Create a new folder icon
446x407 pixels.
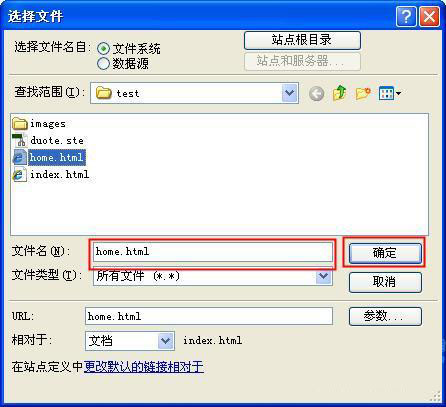[x=363, y=93]
